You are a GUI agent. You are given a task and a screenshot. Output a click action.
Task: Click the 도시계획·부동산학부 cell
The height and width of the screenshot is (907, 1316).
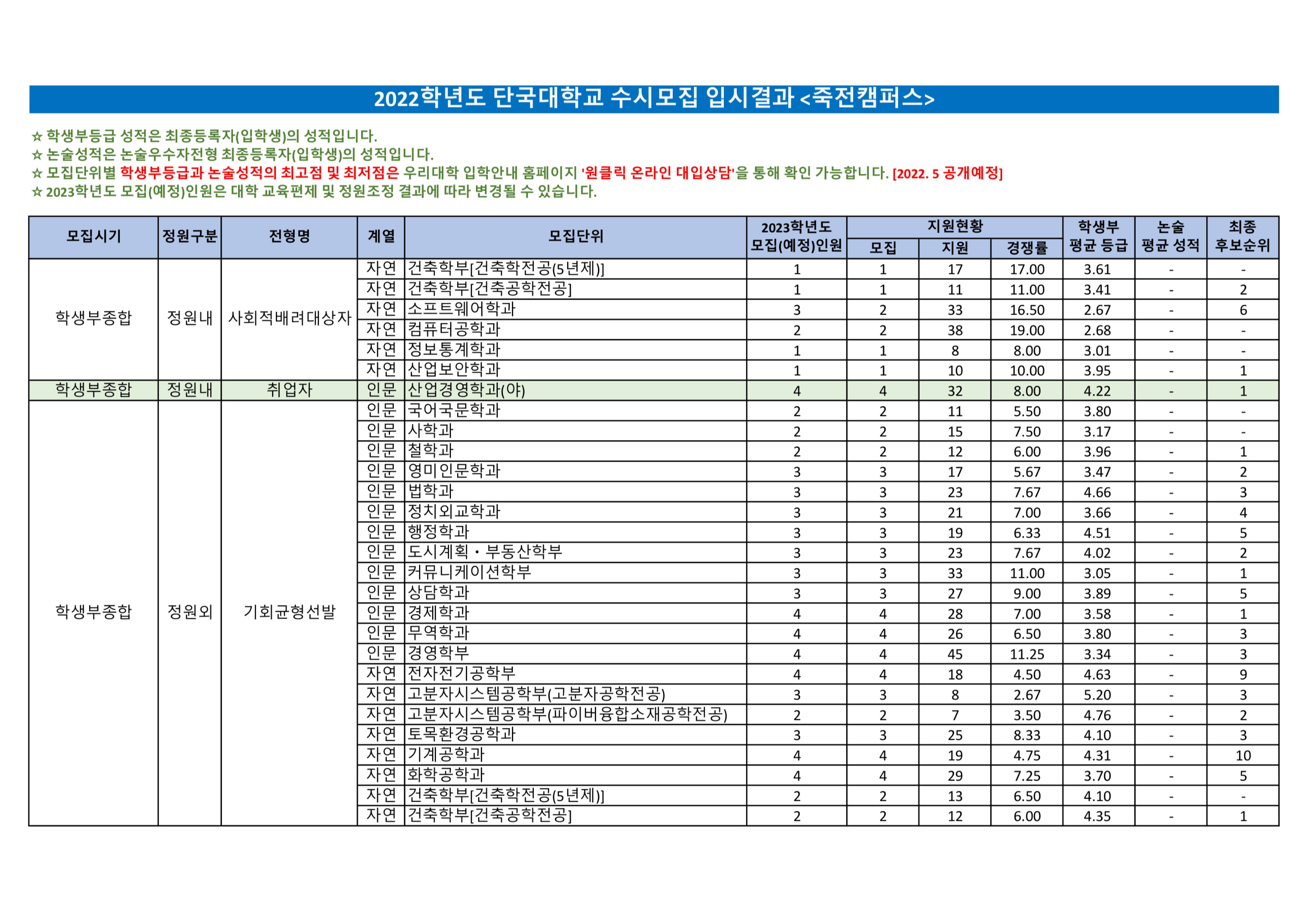tap(484, 552)
